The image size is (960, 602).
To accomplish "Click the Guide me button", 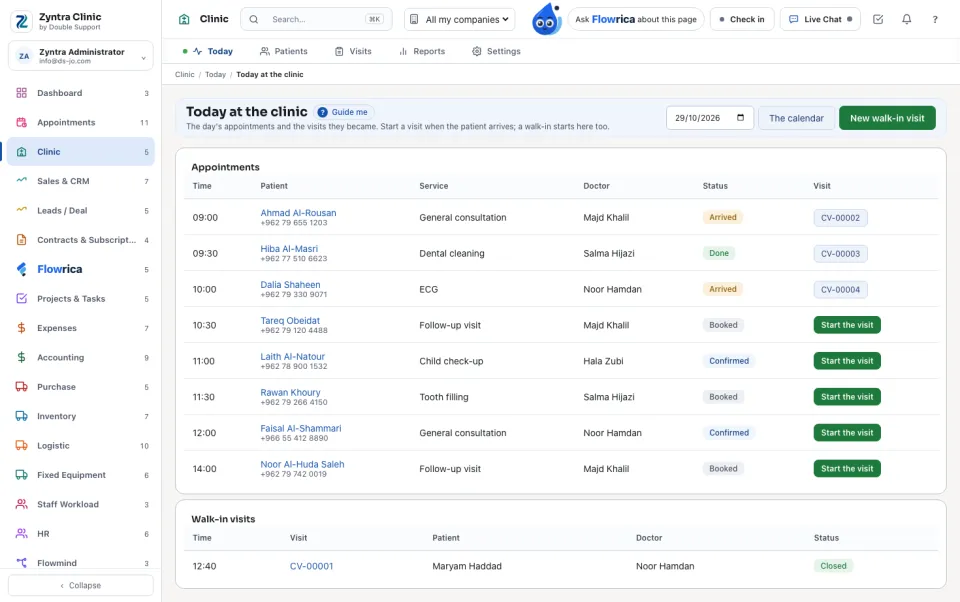I will pyautogui.click(x=343, y=112).
